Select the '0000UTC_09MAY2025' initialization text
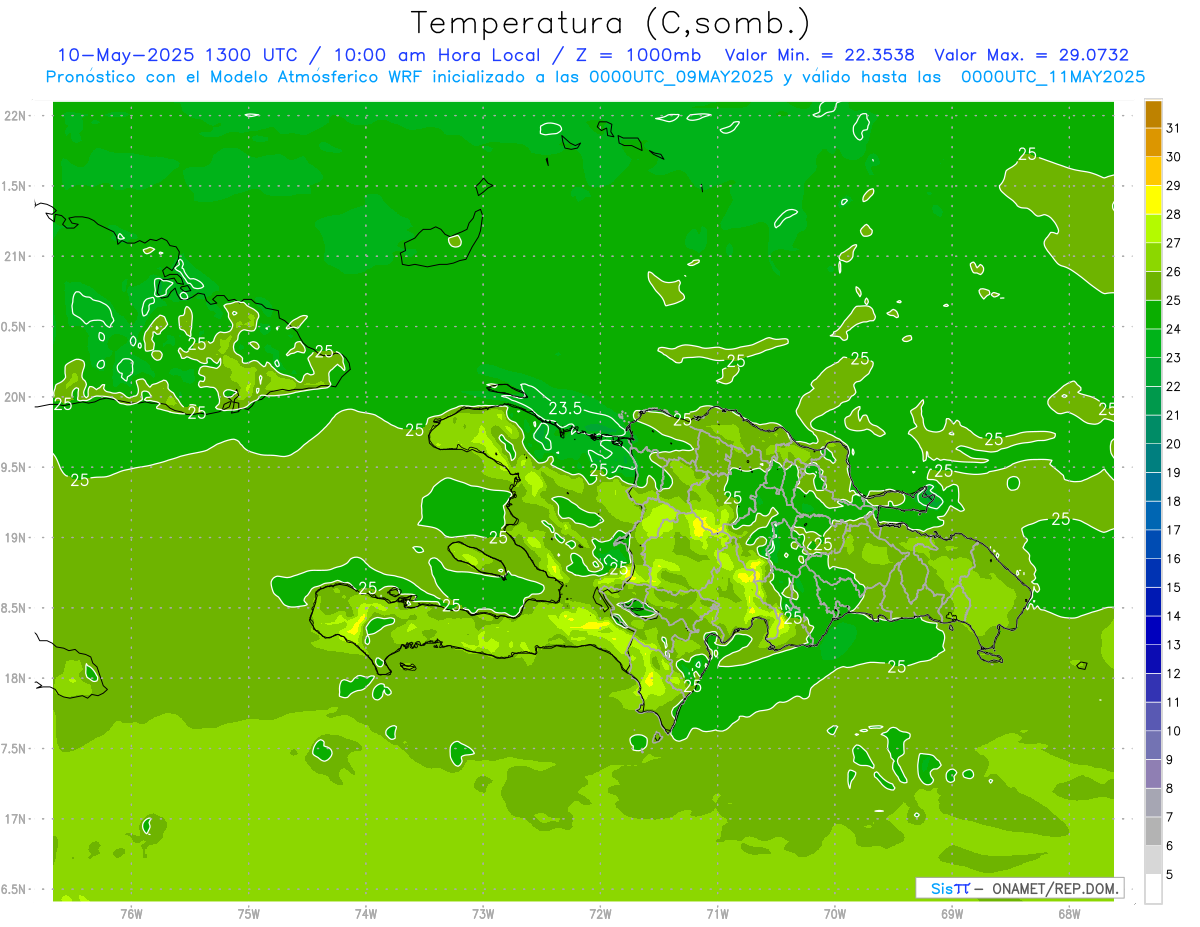Image resolution: width=1200 pixels, height=927 pixels. click(680, 76)
